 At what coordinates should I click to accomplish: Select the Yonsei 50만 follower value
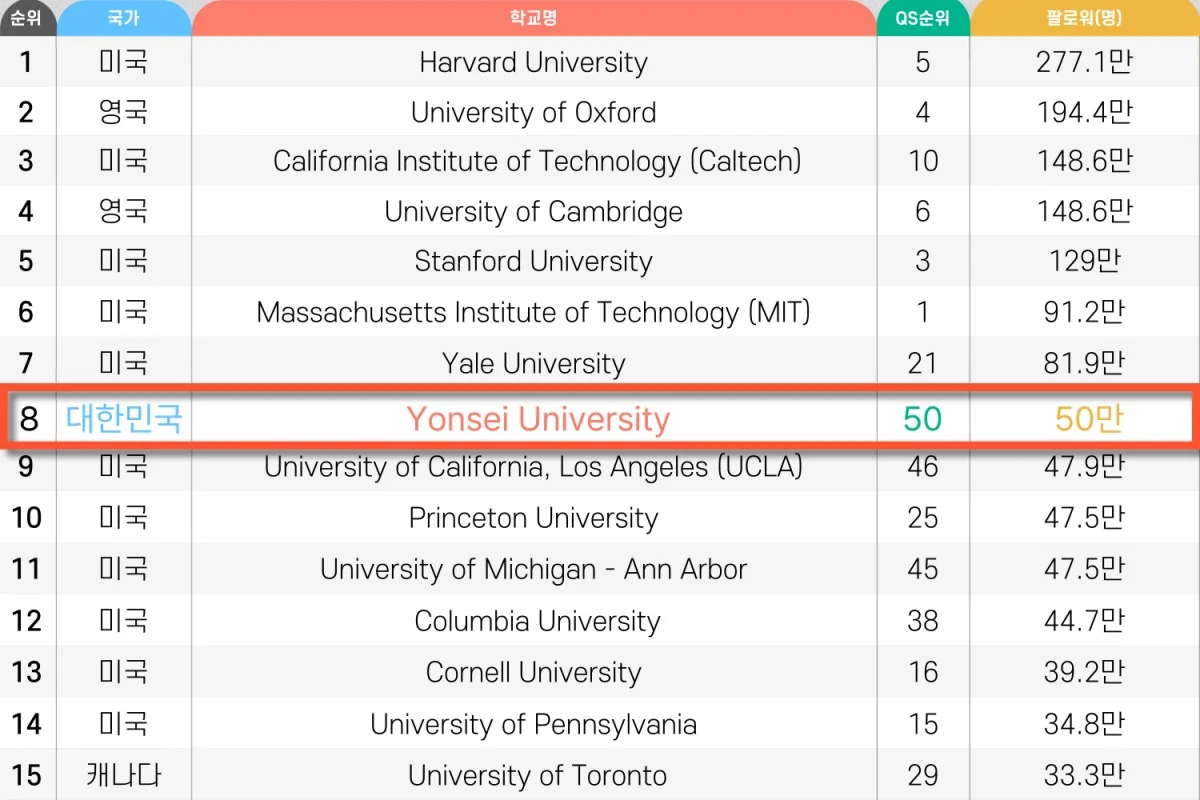(1089, 419)
